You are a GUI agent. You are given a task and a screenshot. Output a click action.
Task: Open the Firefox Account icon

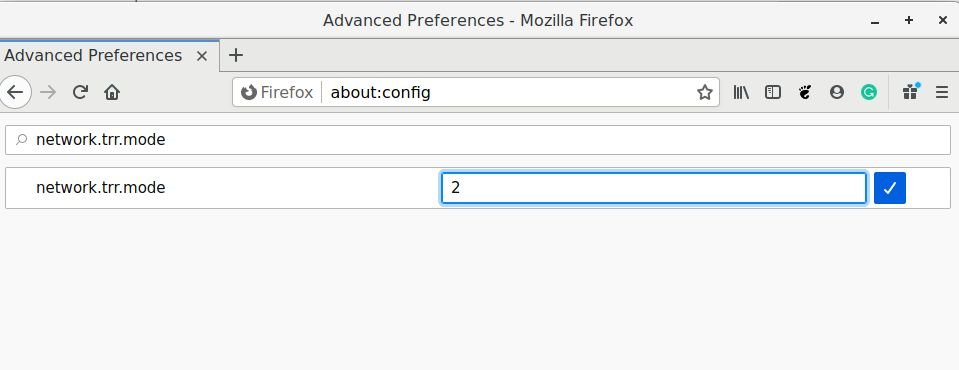837,92
